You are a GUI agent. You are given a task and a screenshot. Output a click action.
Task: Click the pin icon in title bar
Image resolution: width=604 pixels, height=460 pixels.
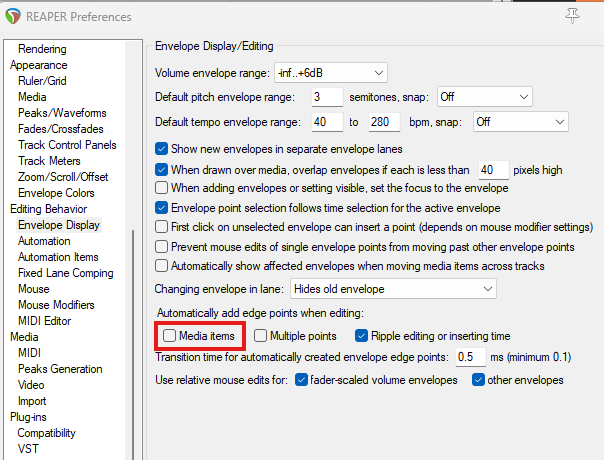click(x=572, y=16)
